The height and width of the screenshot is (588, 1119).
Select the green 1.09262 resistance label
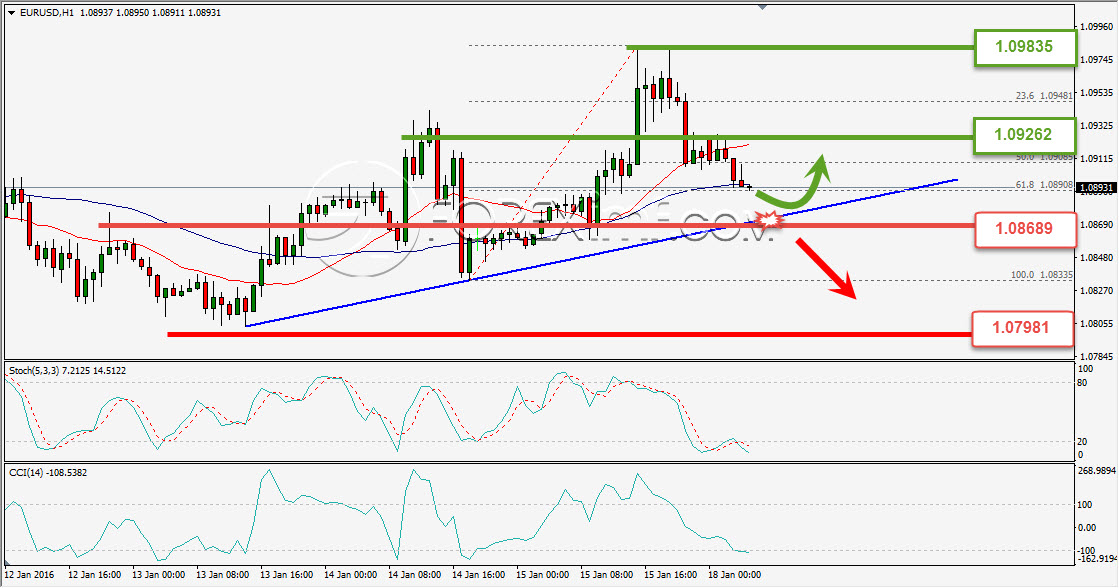(1025, 134)
